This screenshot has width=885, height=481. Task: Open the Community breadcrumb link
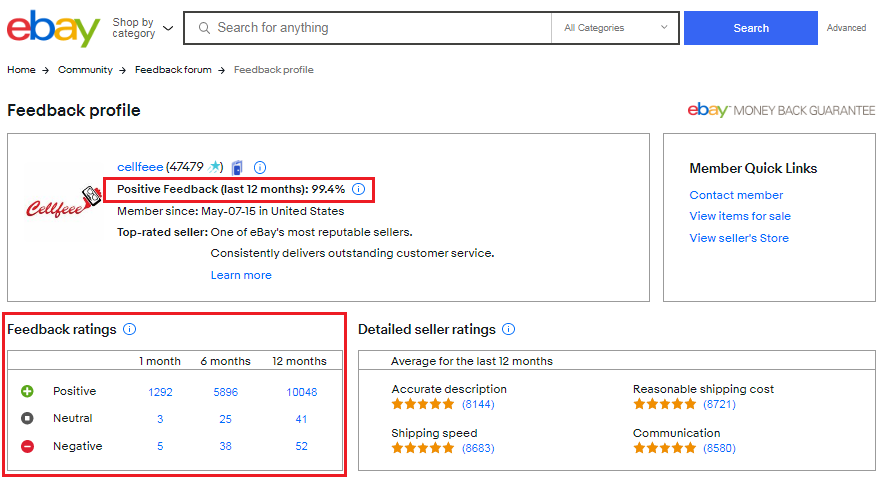[x=85, y=69]
